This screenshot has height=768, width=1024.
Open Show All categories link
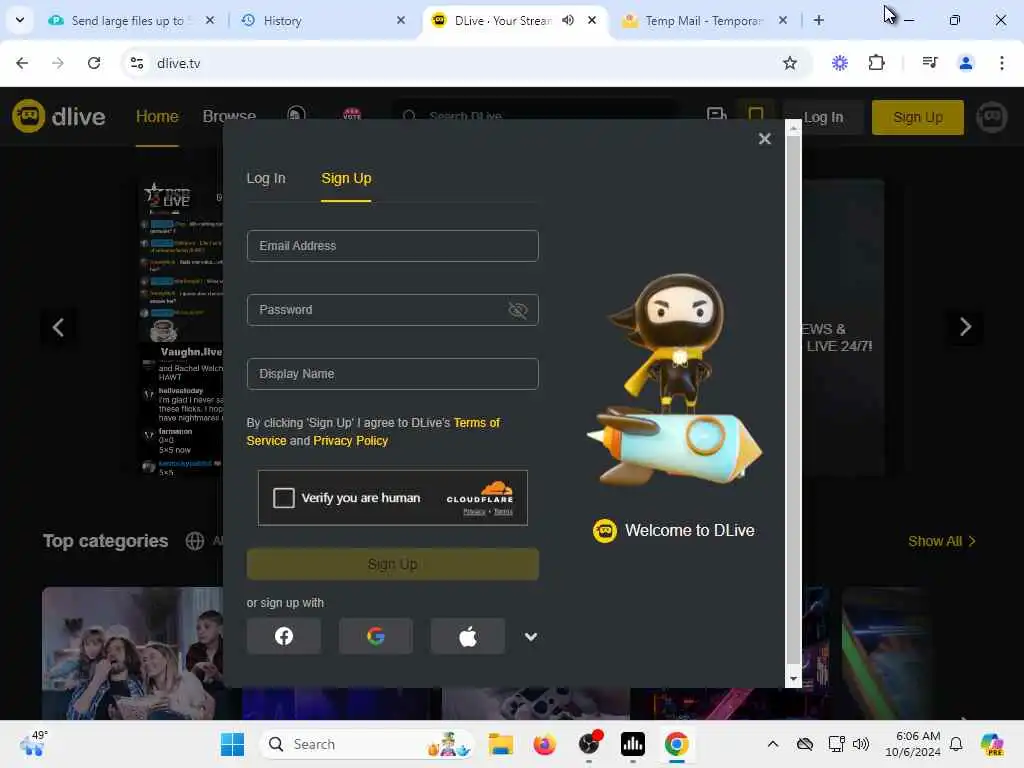click(x=942, y=541)
